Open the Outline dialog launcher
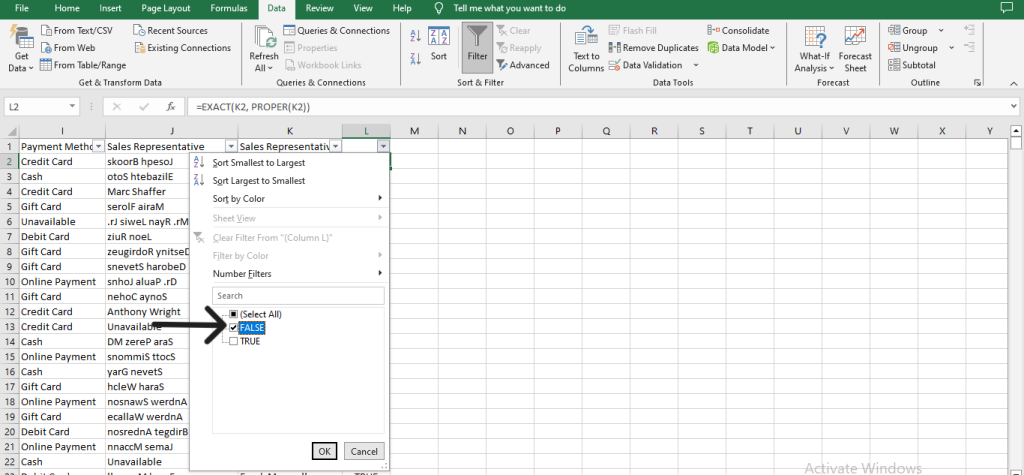This screenshot has width=1024, height=475. [x=978, y=83]
